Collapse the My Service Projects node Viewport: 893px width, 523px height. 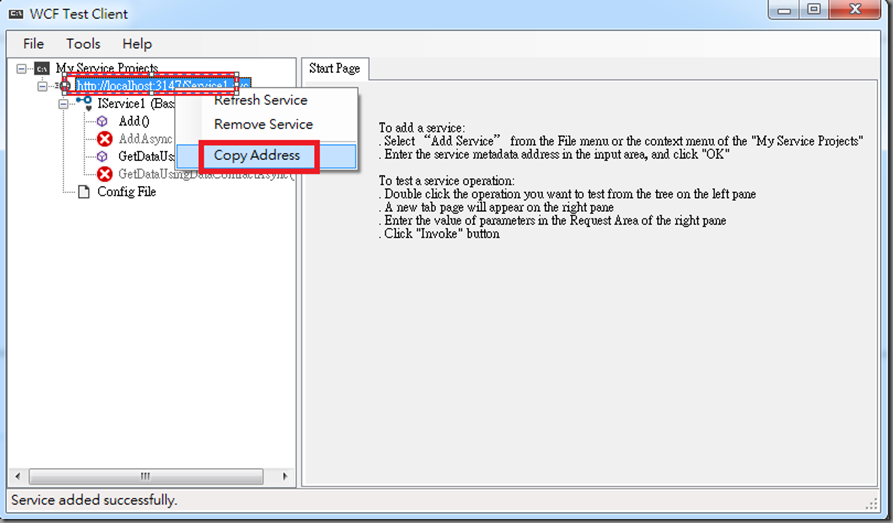(x=21, y=68)
